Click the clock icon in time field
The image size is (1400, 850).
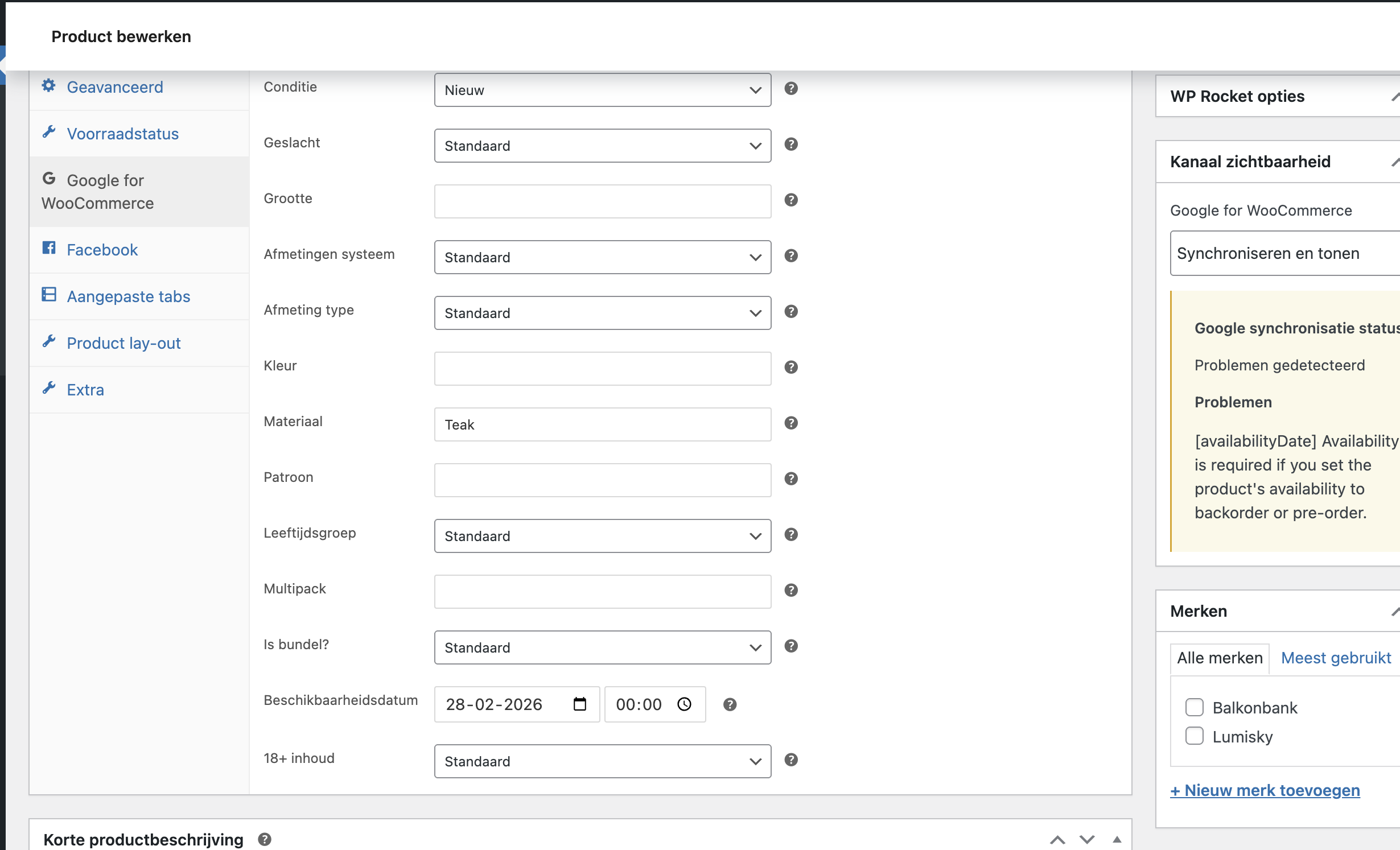coord(684,704)
